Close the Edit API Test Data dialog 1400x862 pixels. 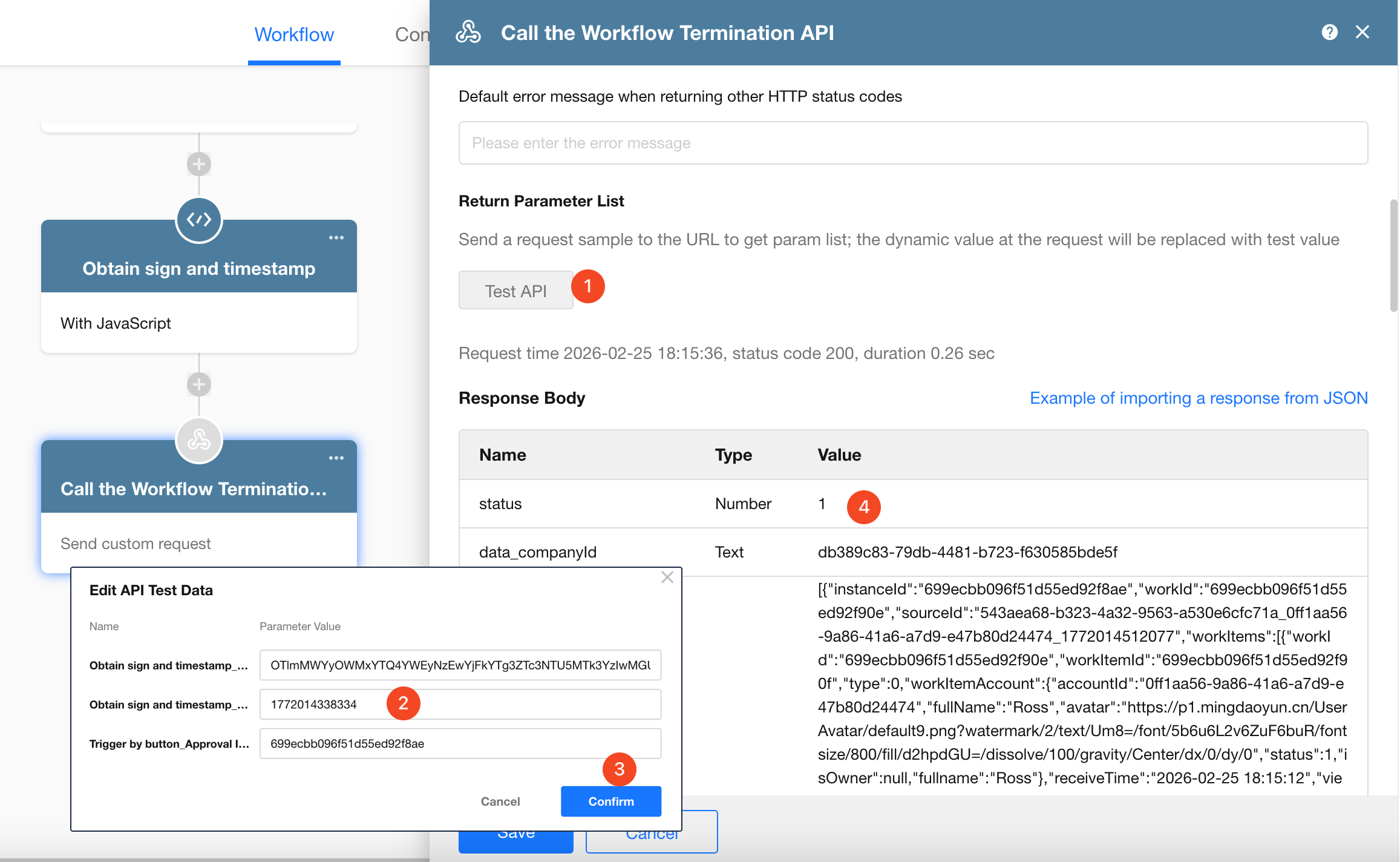click(x=667, y=577)
